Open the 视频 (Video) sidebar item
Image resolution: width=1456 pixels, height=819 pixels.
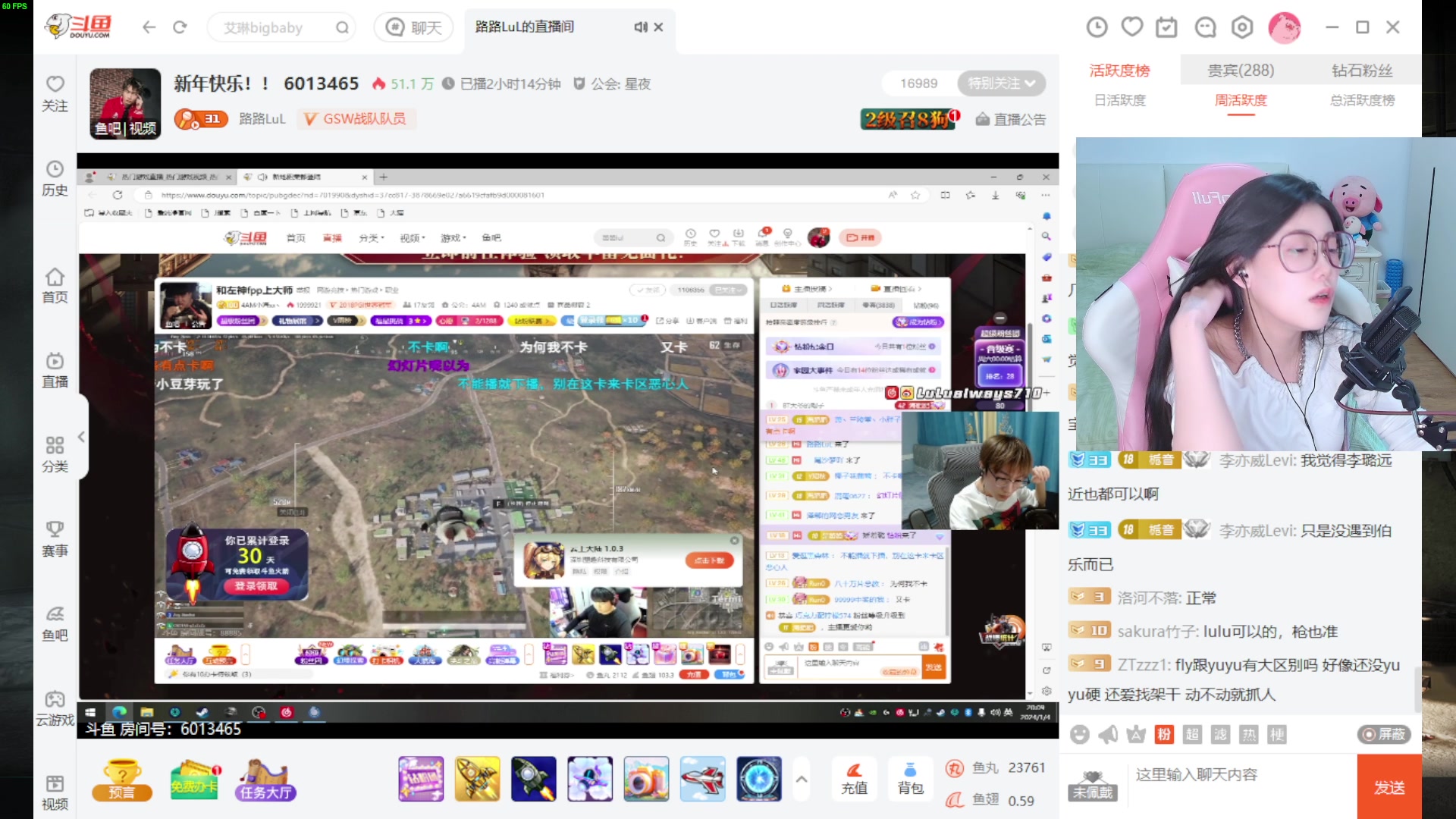point(55,792)
